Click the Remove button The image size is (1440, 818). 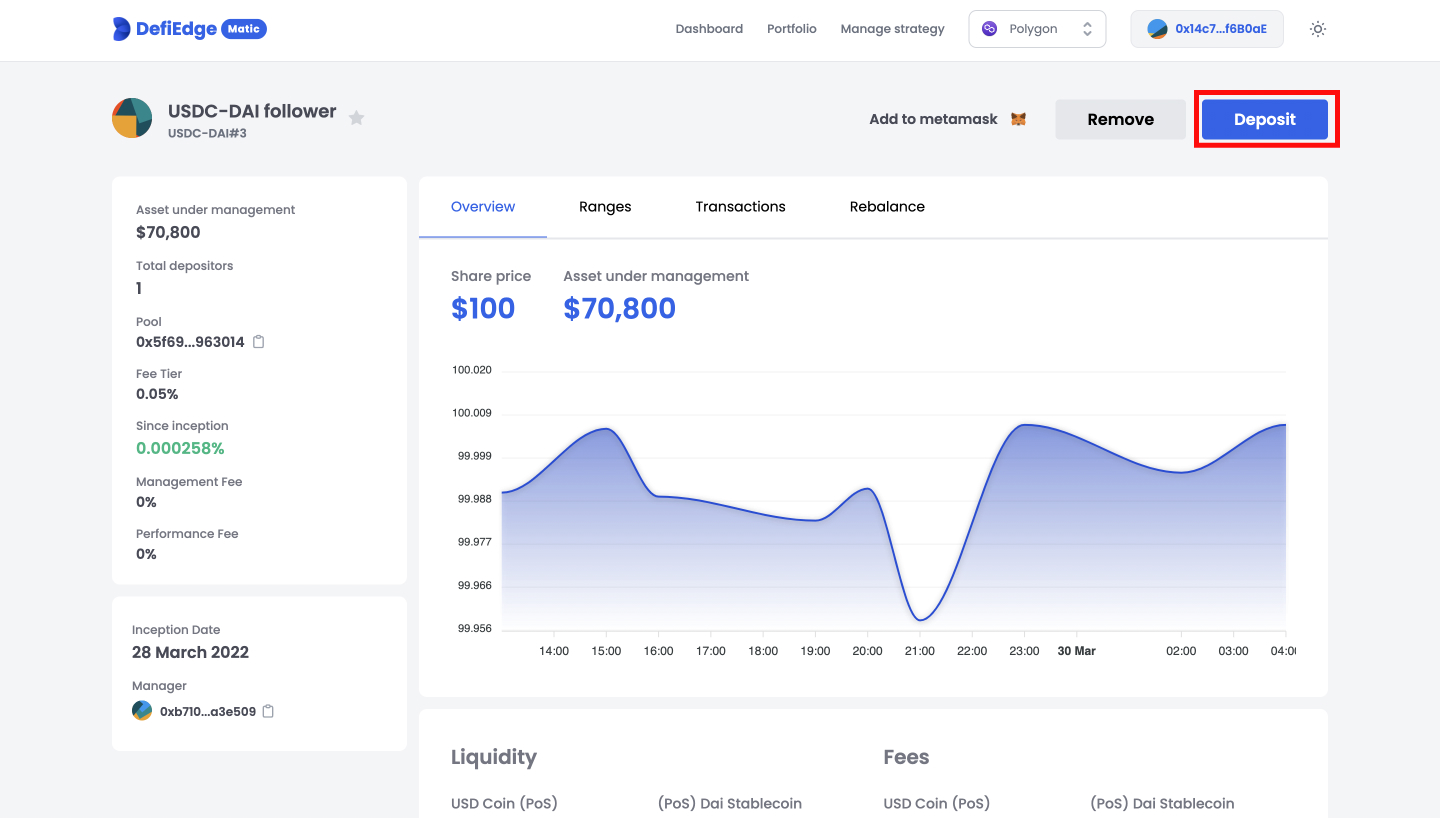pos(1120,119)
